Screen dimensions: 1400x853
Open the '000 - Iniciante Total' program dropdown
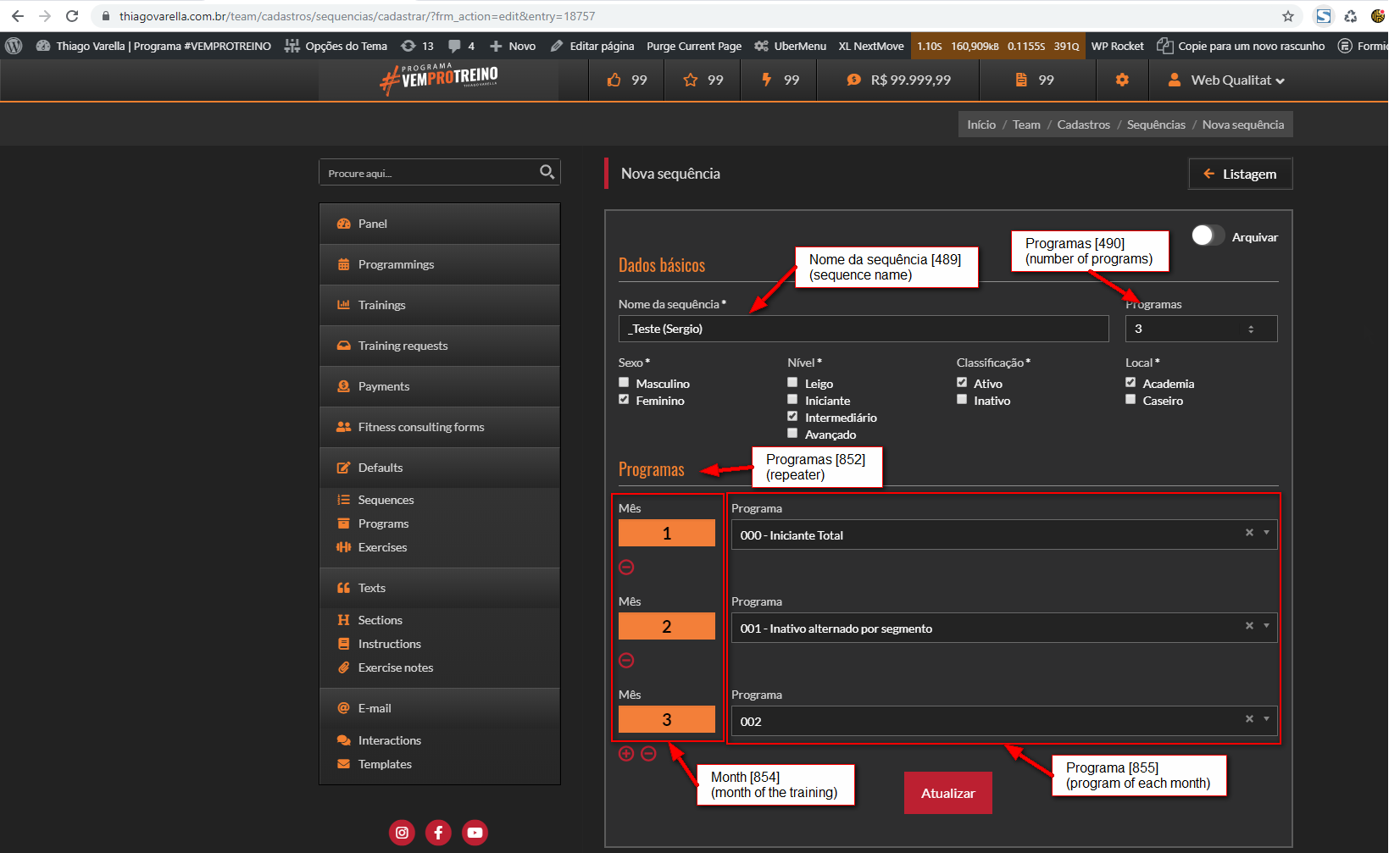click(x=1266, y=533)
